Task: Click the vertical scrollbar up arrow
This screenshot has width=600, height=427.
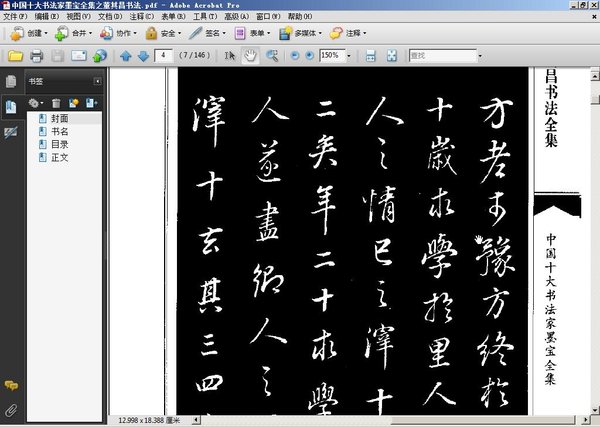Action: coord(595,76)
